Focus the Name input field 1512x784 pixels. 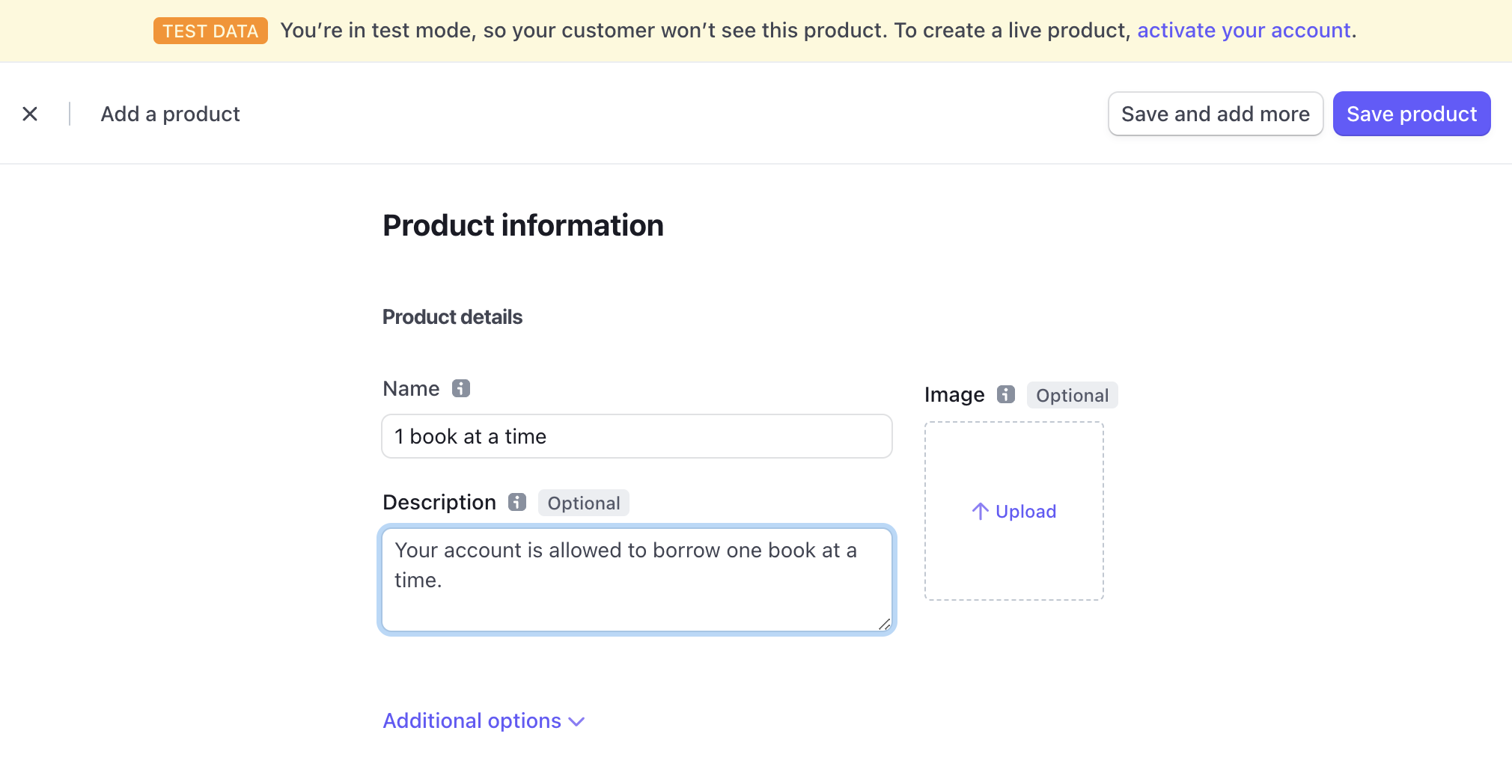[x=636, y=436]
